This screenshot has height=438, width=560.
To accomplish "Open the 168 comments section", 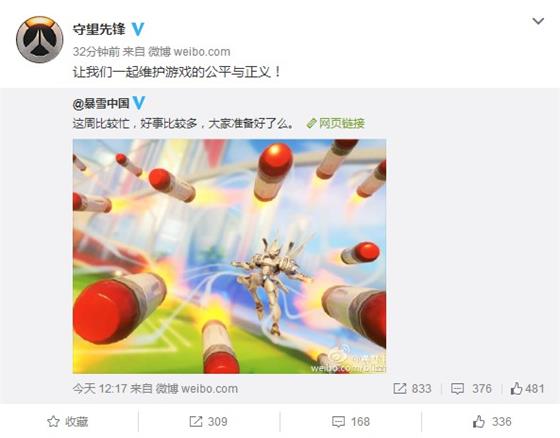I will pos(351,422).
